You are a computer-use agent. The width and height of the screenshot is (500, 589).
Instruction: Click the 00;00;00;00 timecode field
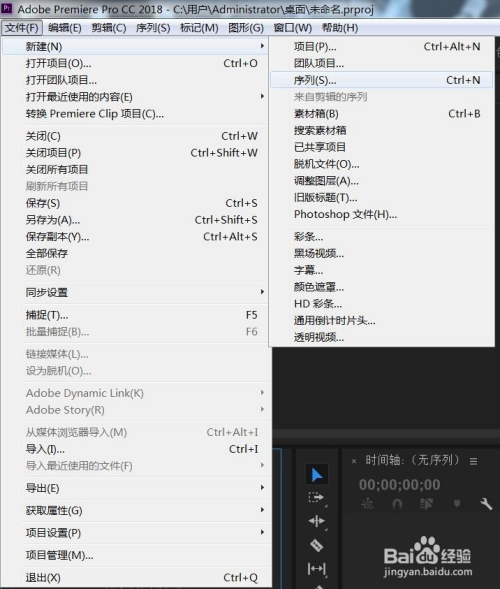click(399, 485)
